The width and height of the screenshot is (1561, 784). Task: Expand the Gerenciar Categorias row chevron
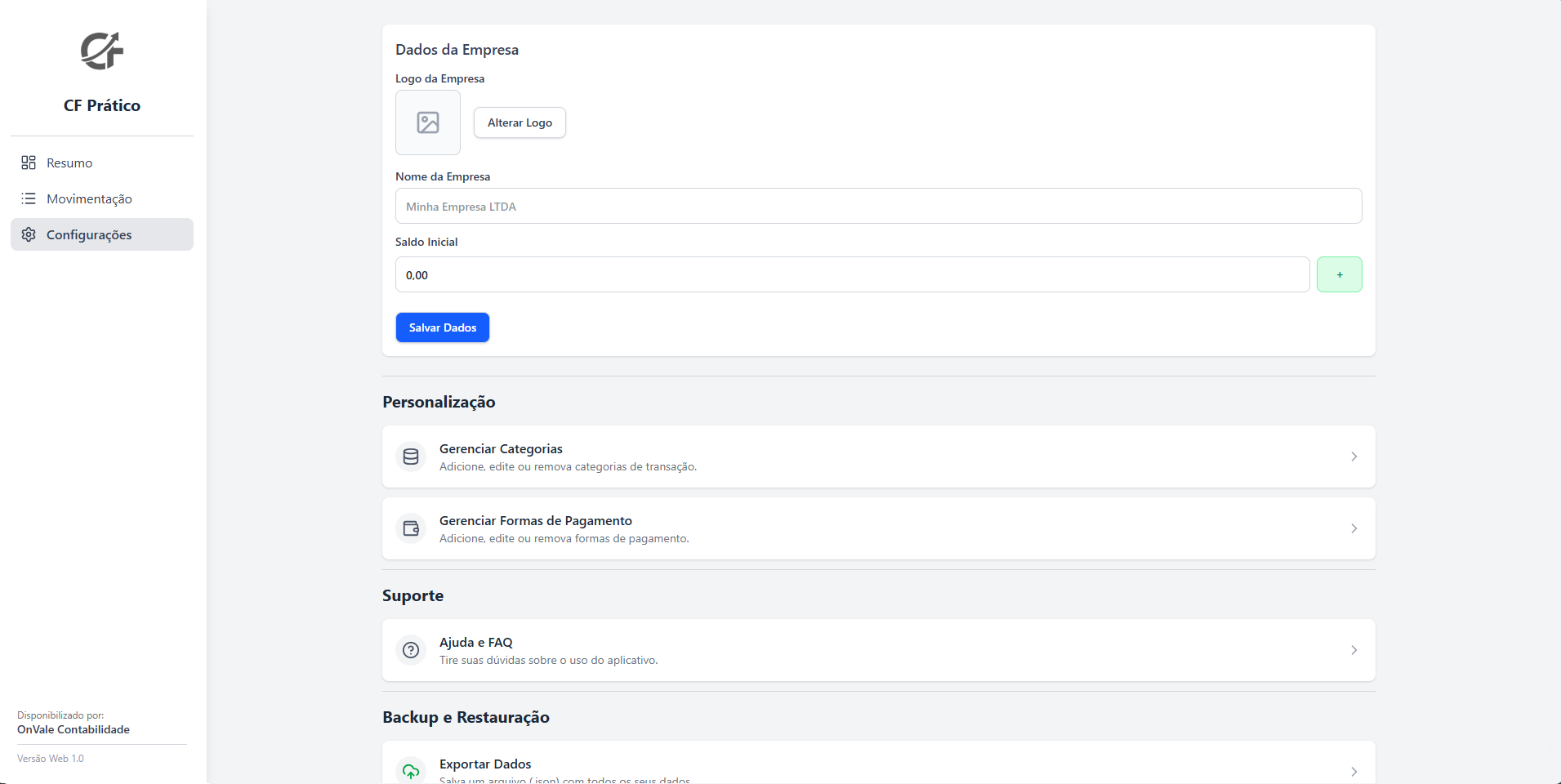pos(1353,457)
